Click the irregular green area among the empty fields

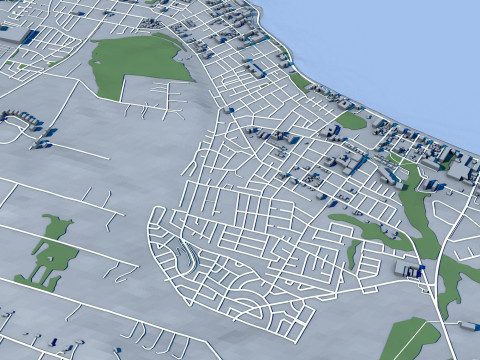(x=47, y=253)
